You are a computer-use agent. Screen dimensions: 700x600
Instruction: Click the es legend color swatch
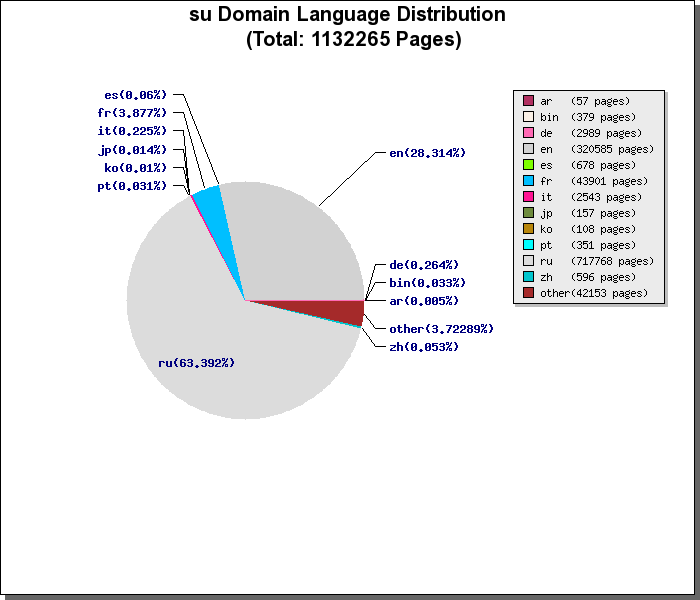coord(528,165)
